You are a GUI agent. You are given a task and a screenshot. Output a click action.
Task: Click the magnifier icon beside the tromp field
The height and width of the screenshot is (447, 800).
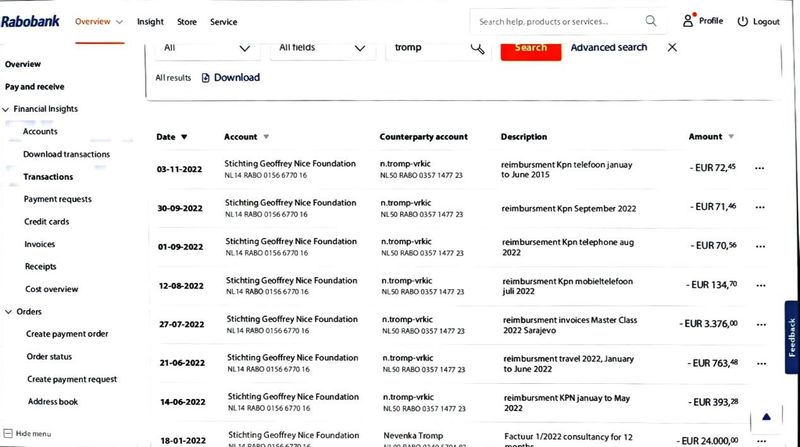click(x=478, y=48)
